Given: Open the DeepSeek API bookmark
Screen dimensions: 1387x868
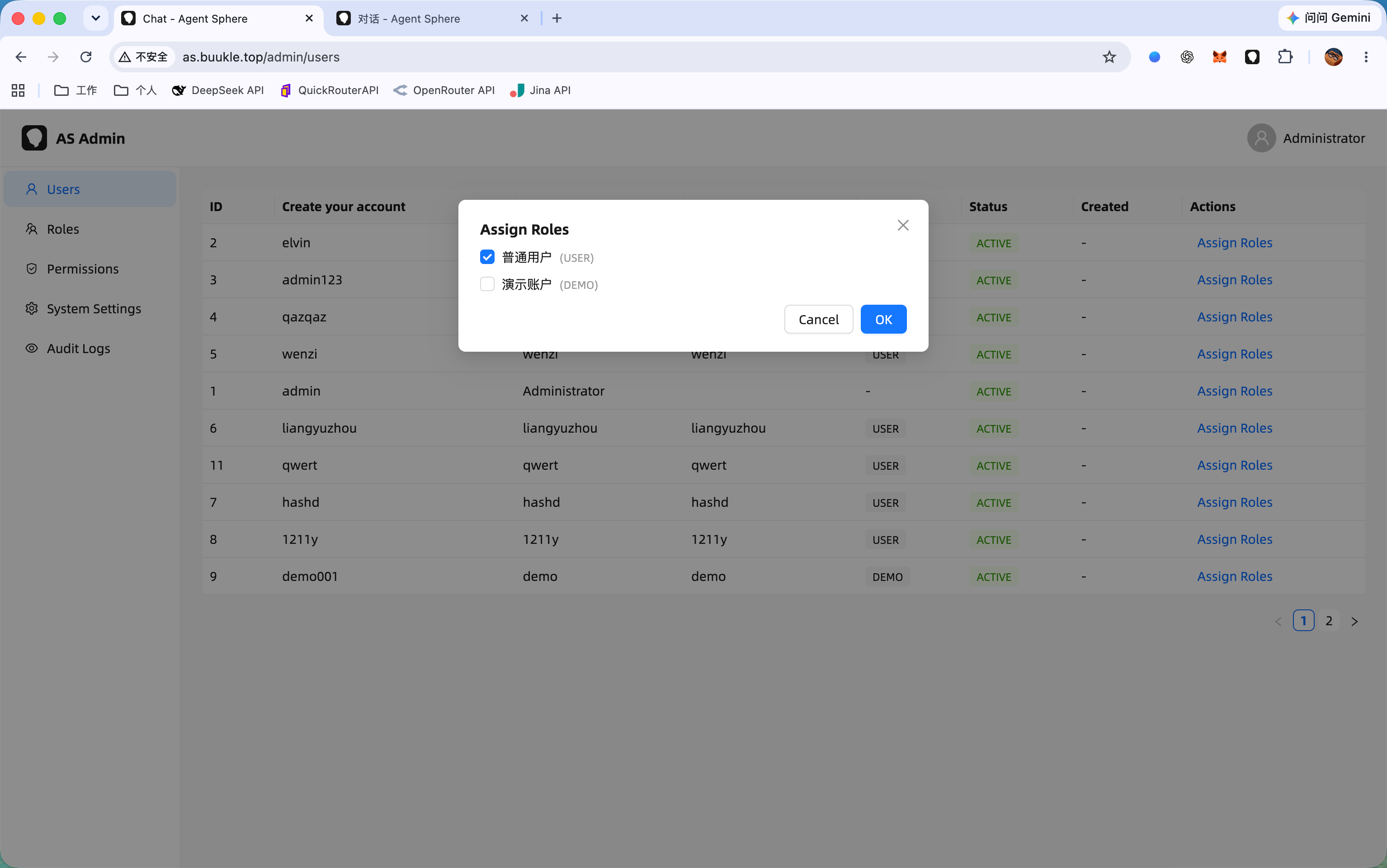Looking at the screenshot, I should coord(218,90).
